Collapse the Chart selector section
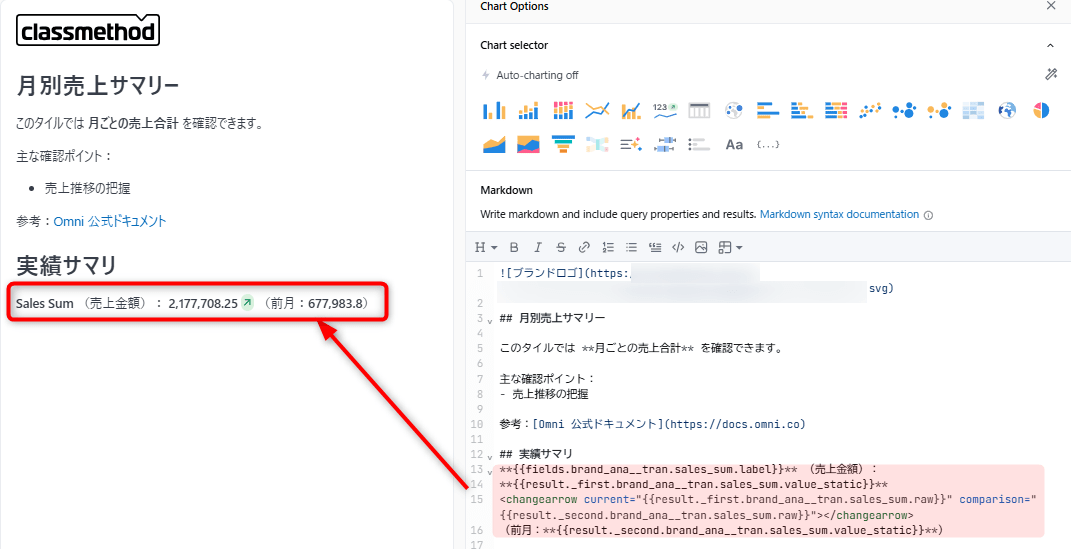Image resolution: width=1071 pixels, height=549 pixels. [x=1051, y=45]
